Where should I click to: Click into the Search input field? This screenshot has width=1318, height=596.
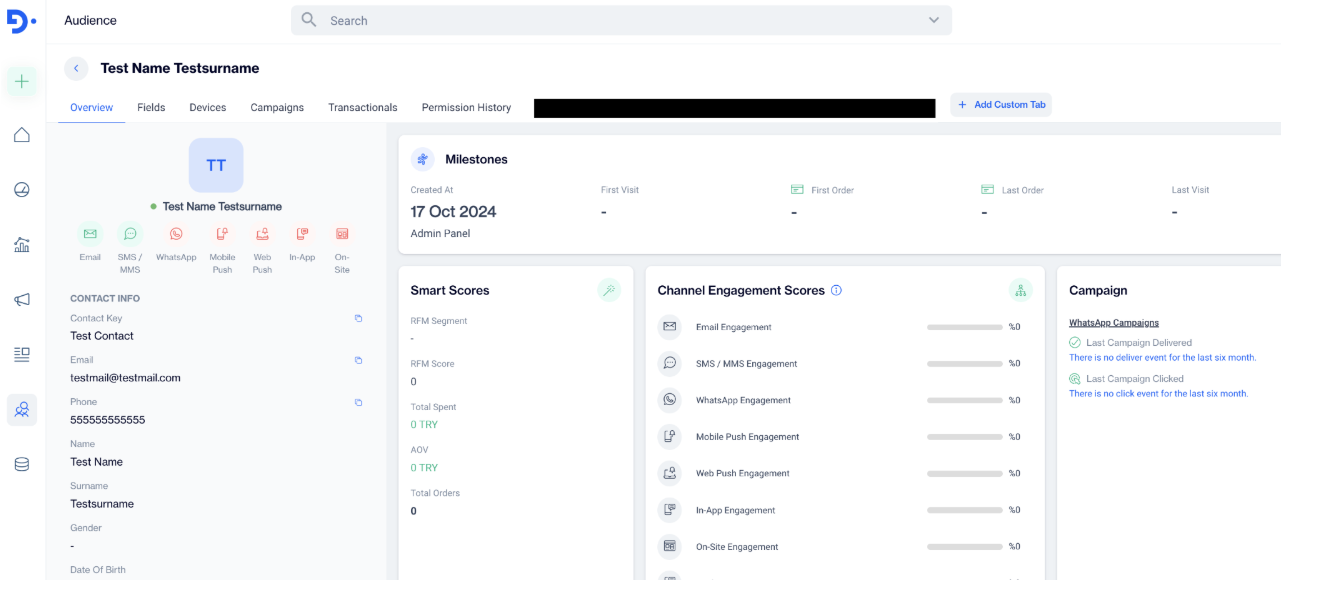coord(621,20)
